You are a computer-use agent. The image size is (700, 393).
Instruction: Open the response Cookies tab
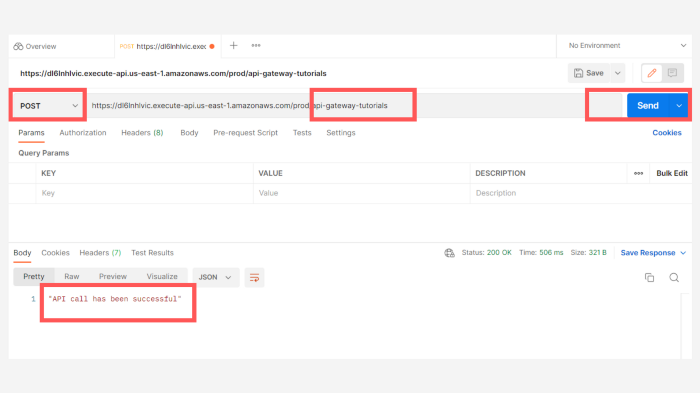click(x=55, y=253)
